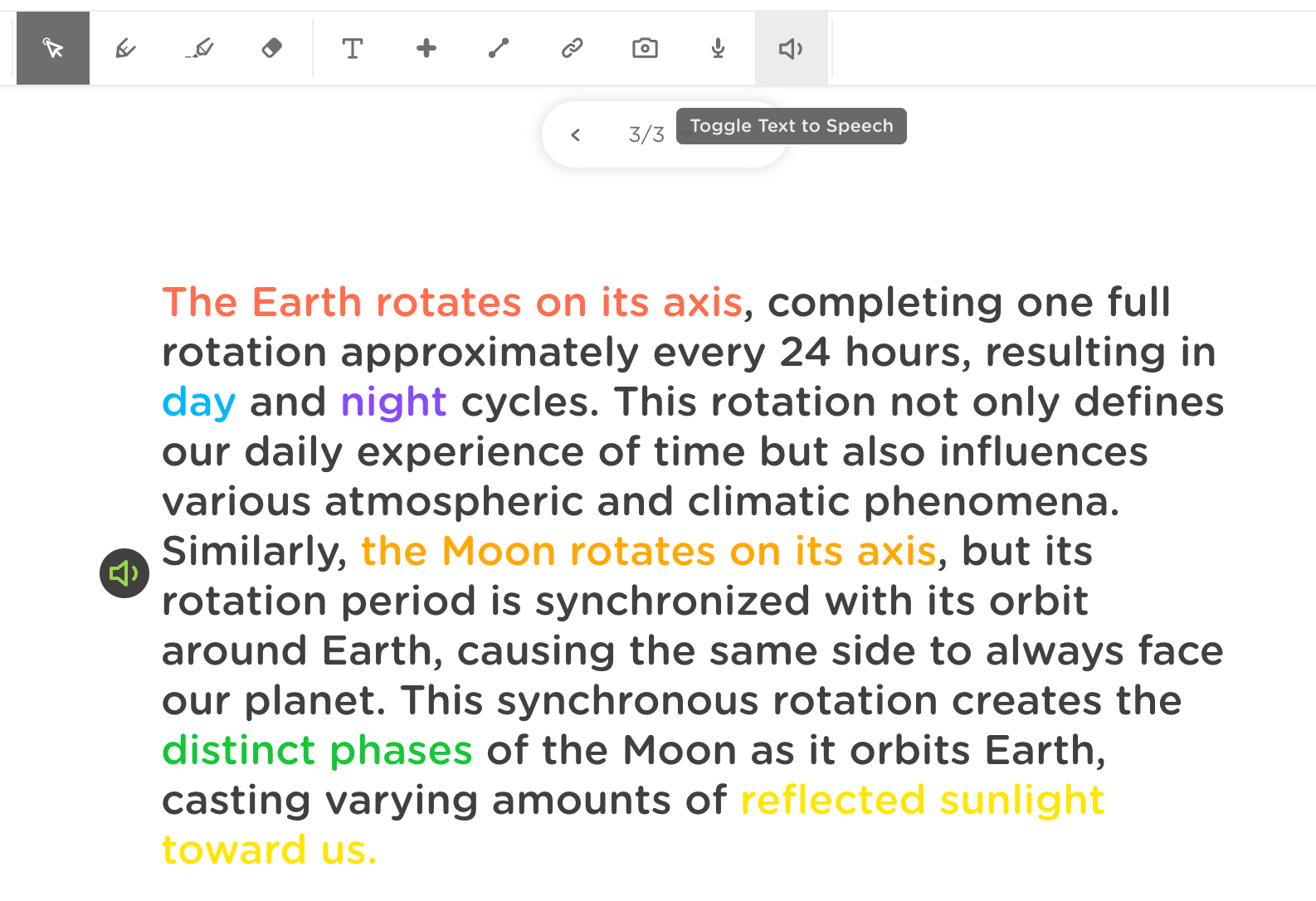Click the yellow phrase "reflected sunlight"
Screen dimensions: 1316x901
[x=922, y=801]
